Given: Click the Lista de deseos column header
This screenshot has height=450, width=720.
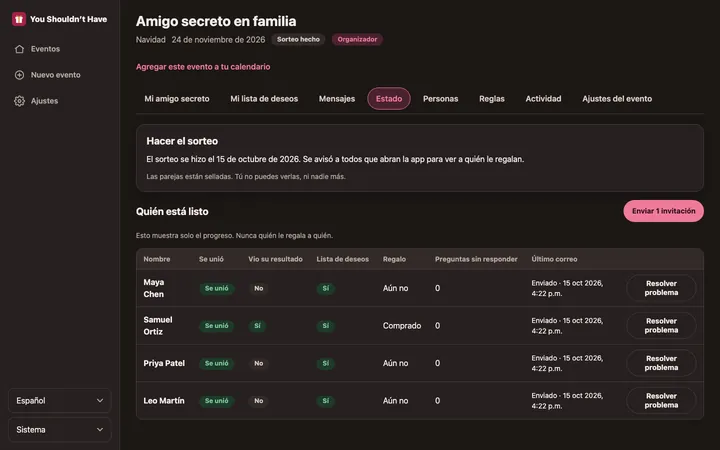Looking at the screenshot, I should pyautogui.click(x=343, y=259).
